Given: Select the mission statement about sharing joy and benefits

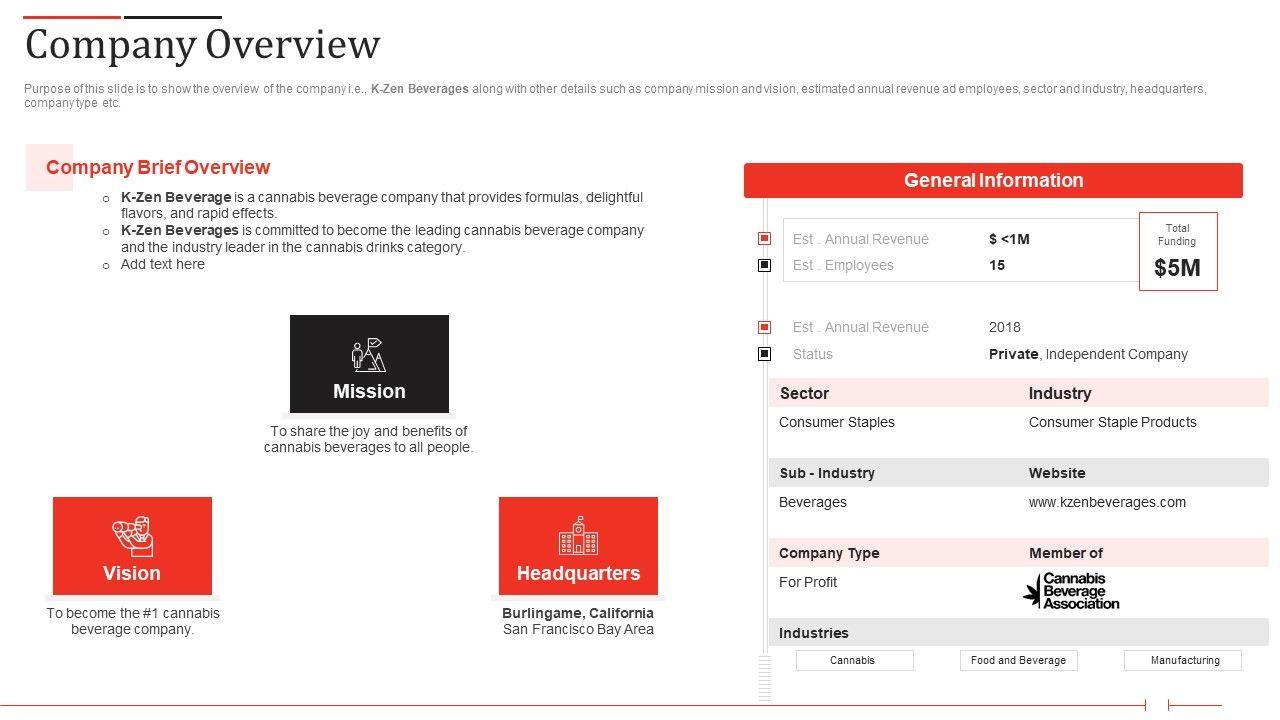Looking at the screenshot, I should tap(369, 439).
